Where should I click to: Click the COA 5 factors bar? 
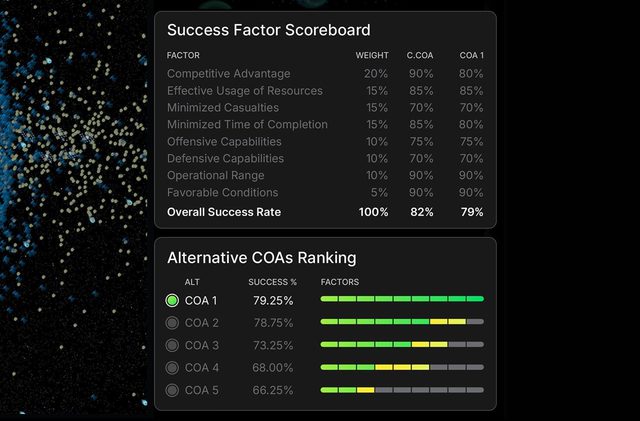(x=401, y=390)
